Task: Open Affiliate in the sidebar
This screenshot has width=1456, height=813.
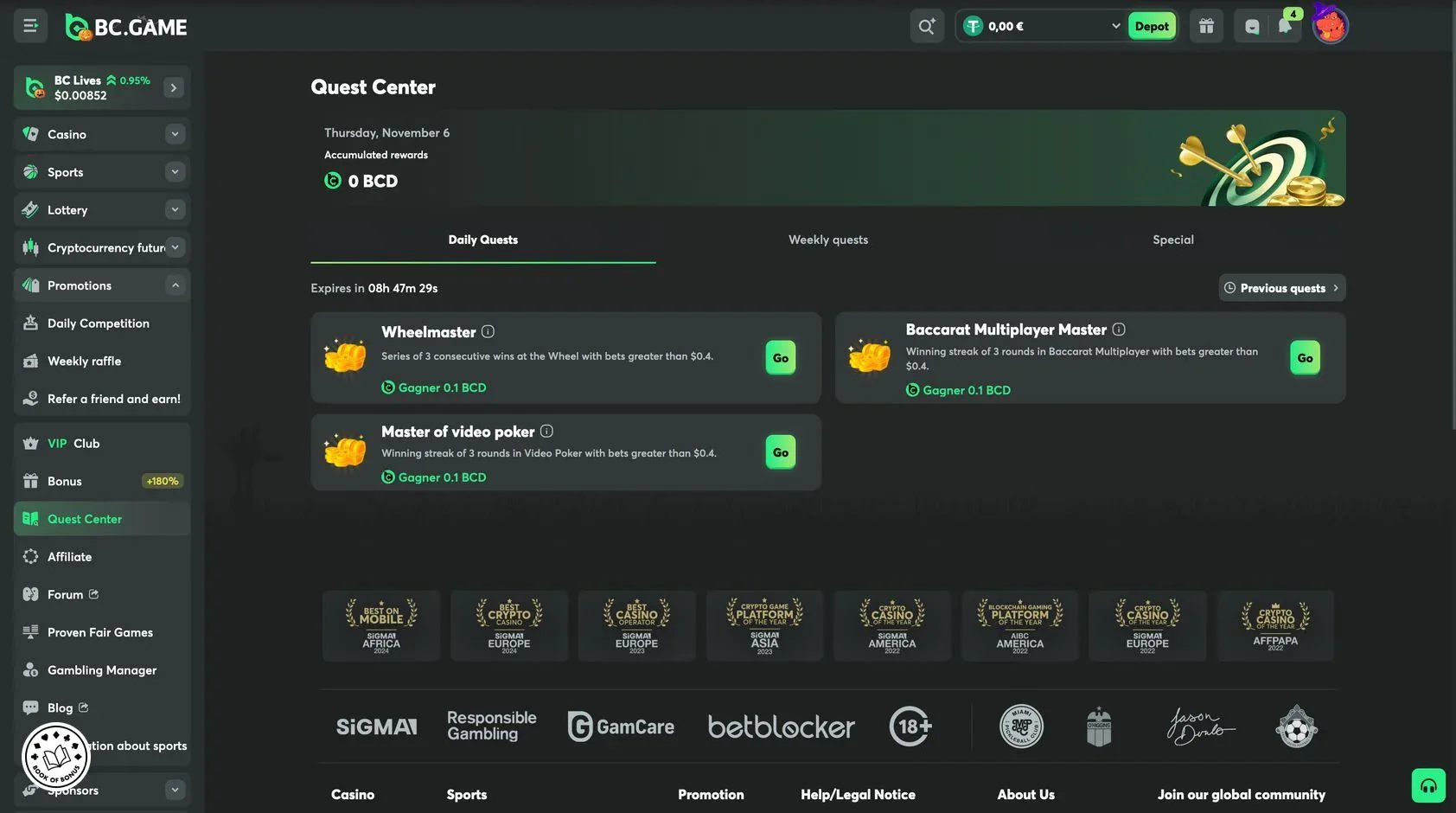Action: click(102, 557)
